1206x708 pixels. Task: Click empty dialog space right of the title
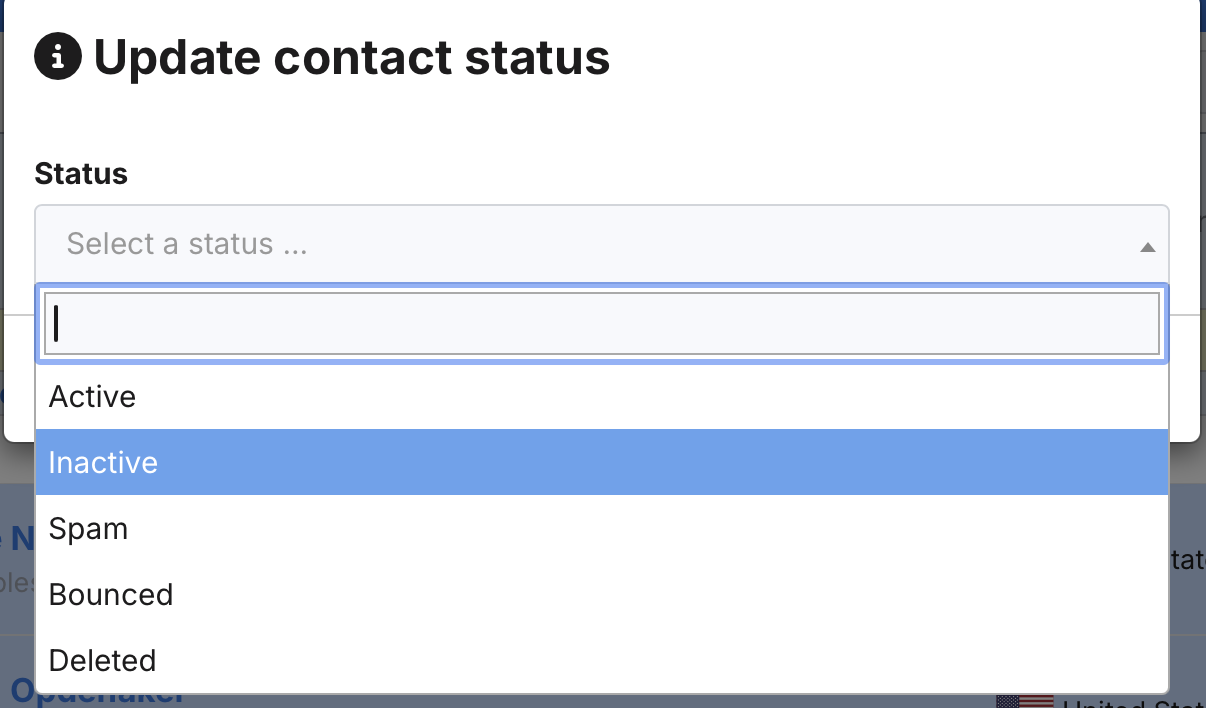(900, 58)
